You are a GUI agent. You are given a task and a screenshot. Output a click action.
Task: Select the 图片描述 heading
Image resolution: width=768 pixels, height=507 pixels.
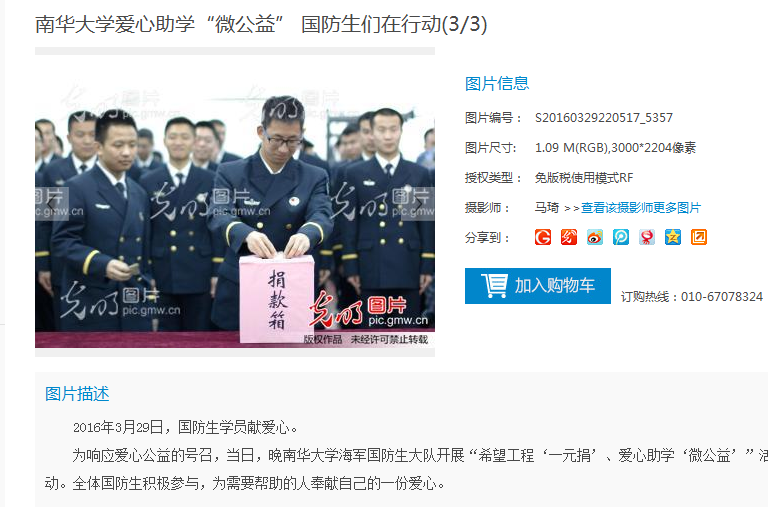pos(77,394)
